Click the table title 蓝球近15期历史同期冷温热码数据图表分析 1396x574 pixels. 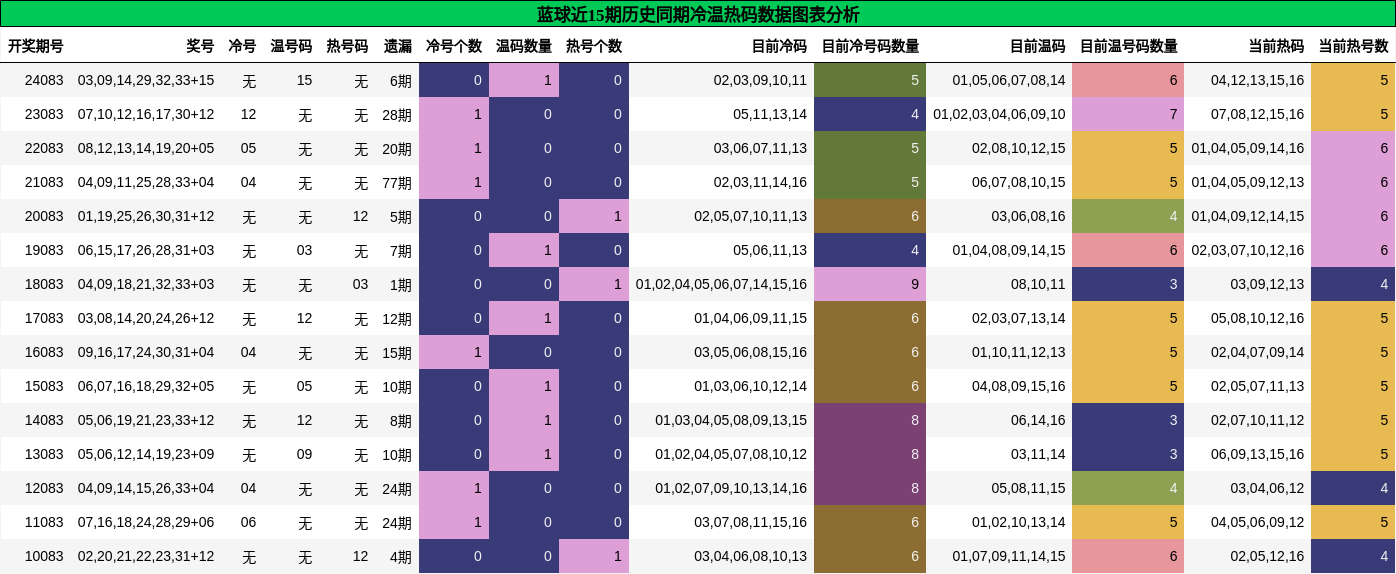click(x=698, y=14)
